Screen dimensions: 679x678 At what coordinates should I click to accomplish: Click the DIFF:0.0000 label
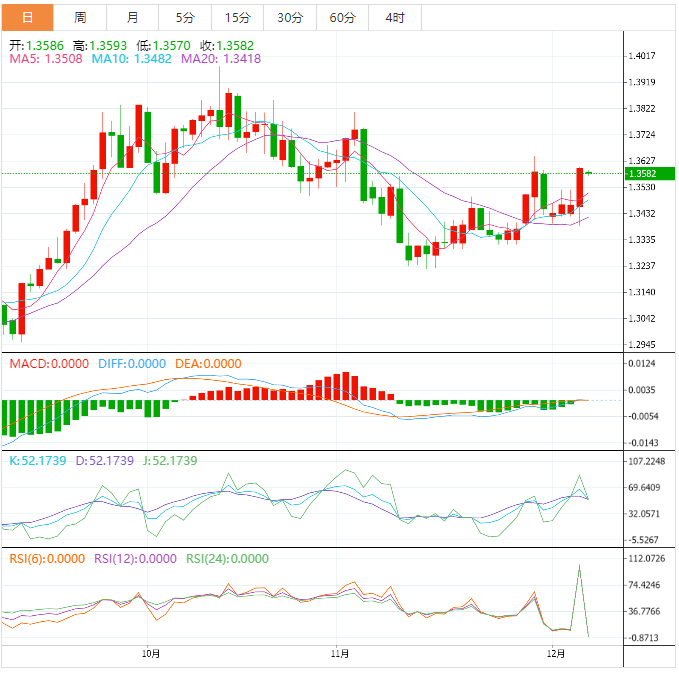tap(132, 364)
